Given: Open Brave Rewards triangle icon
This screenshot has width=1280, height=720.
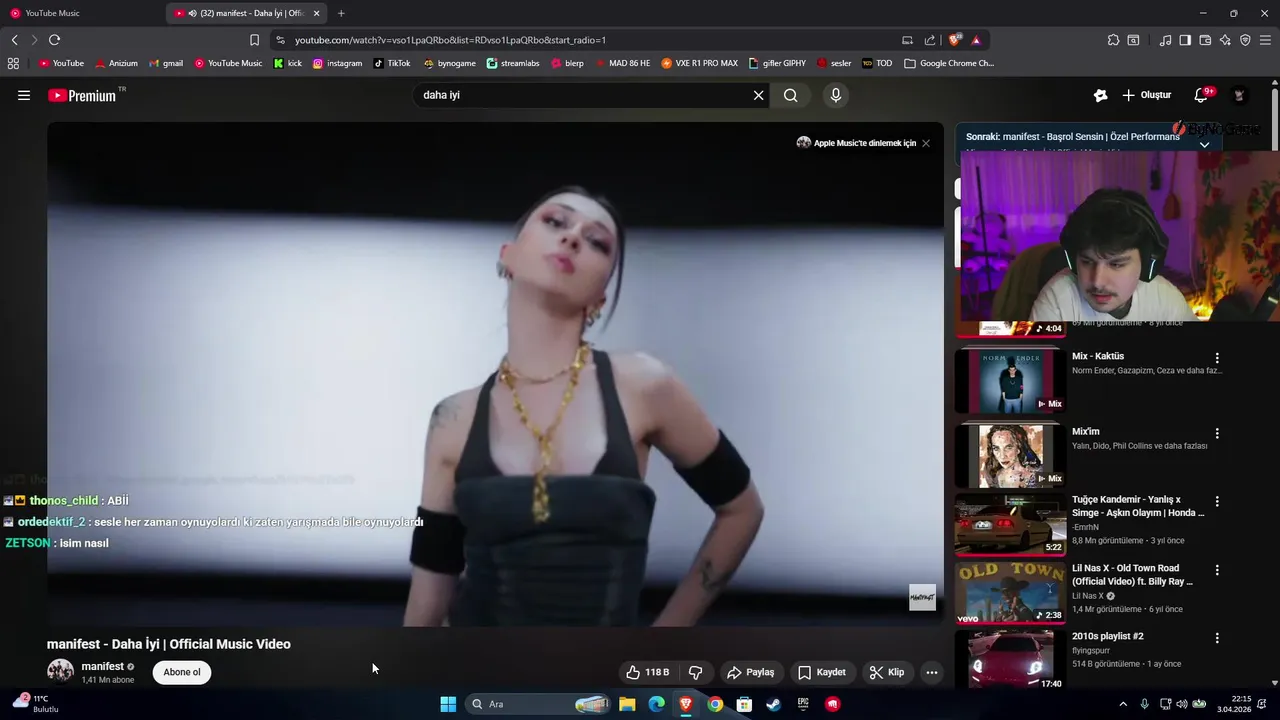Looking at the screenshot, I should point(976,40).
